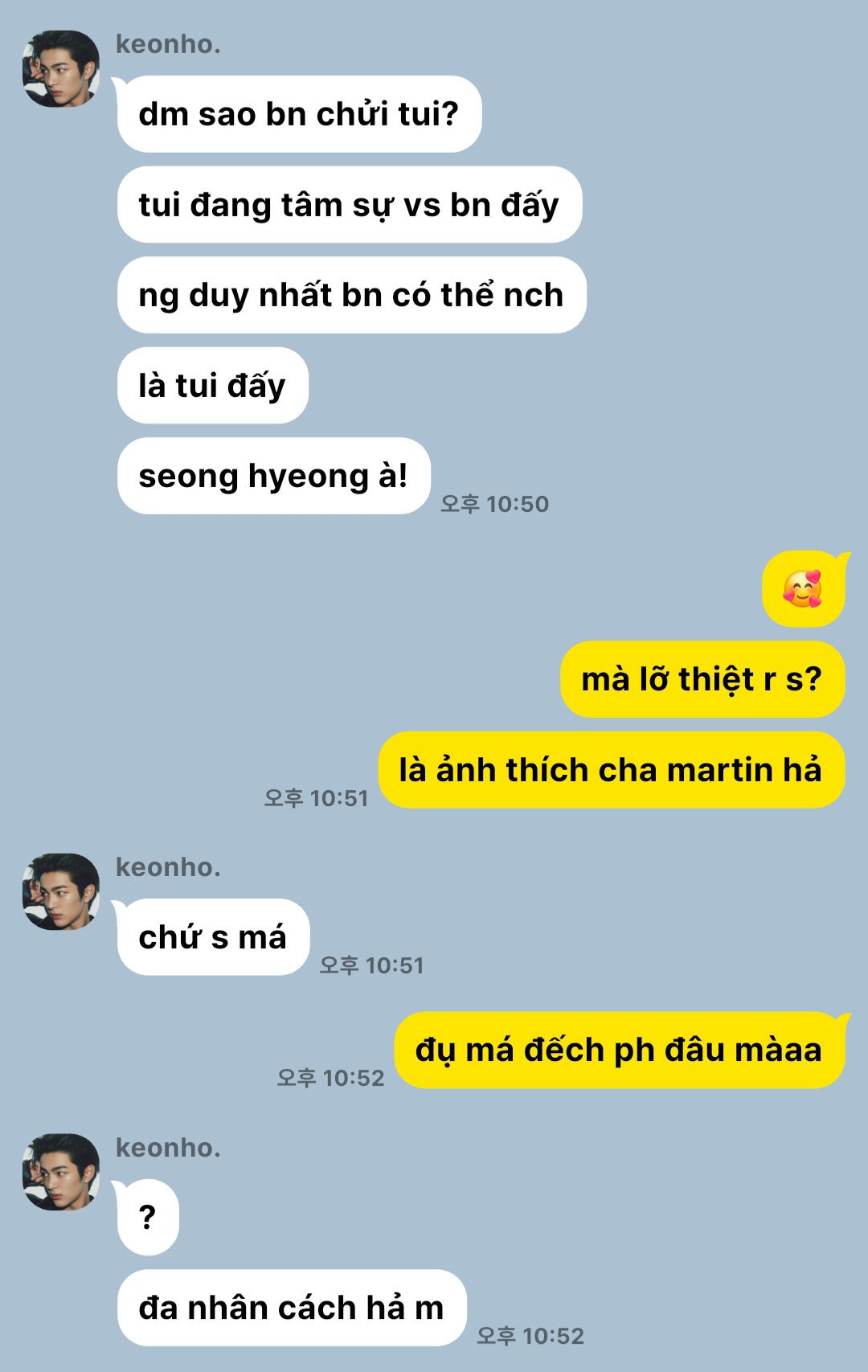Image resolution: width=868 pixels, height=1372 pixels.
Task: Tap the 'đa nhân cách hả m' message
Action: (x=292, y=1308)
